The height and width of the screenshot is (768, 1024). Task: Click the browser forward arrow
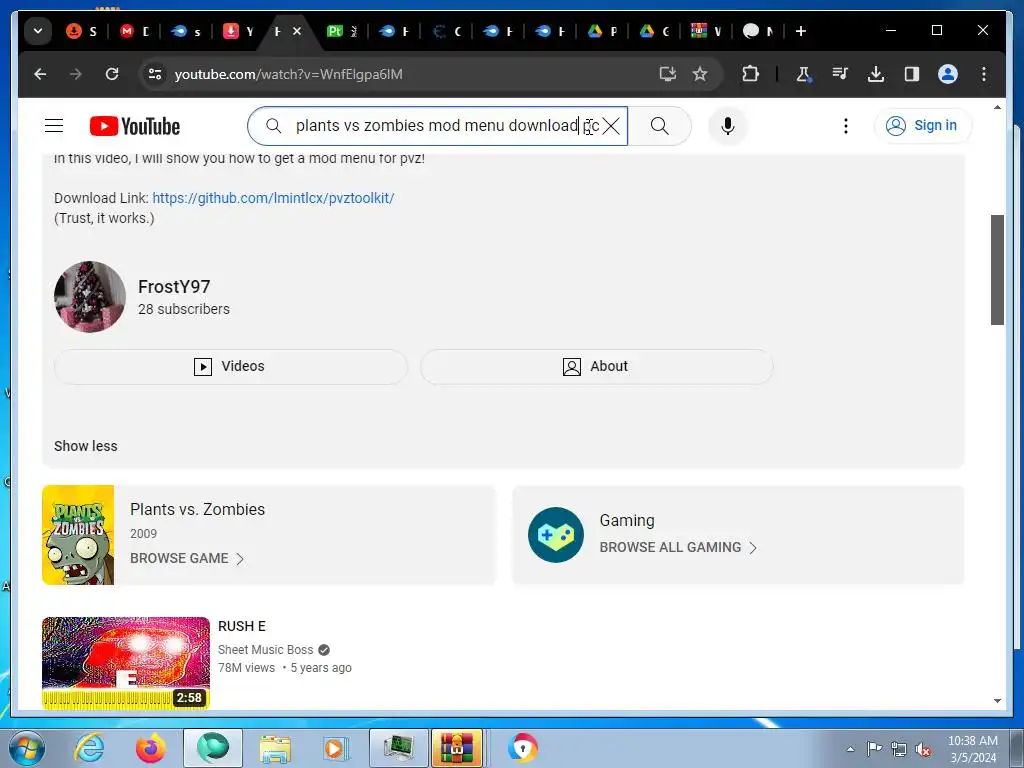click(76, 74)
